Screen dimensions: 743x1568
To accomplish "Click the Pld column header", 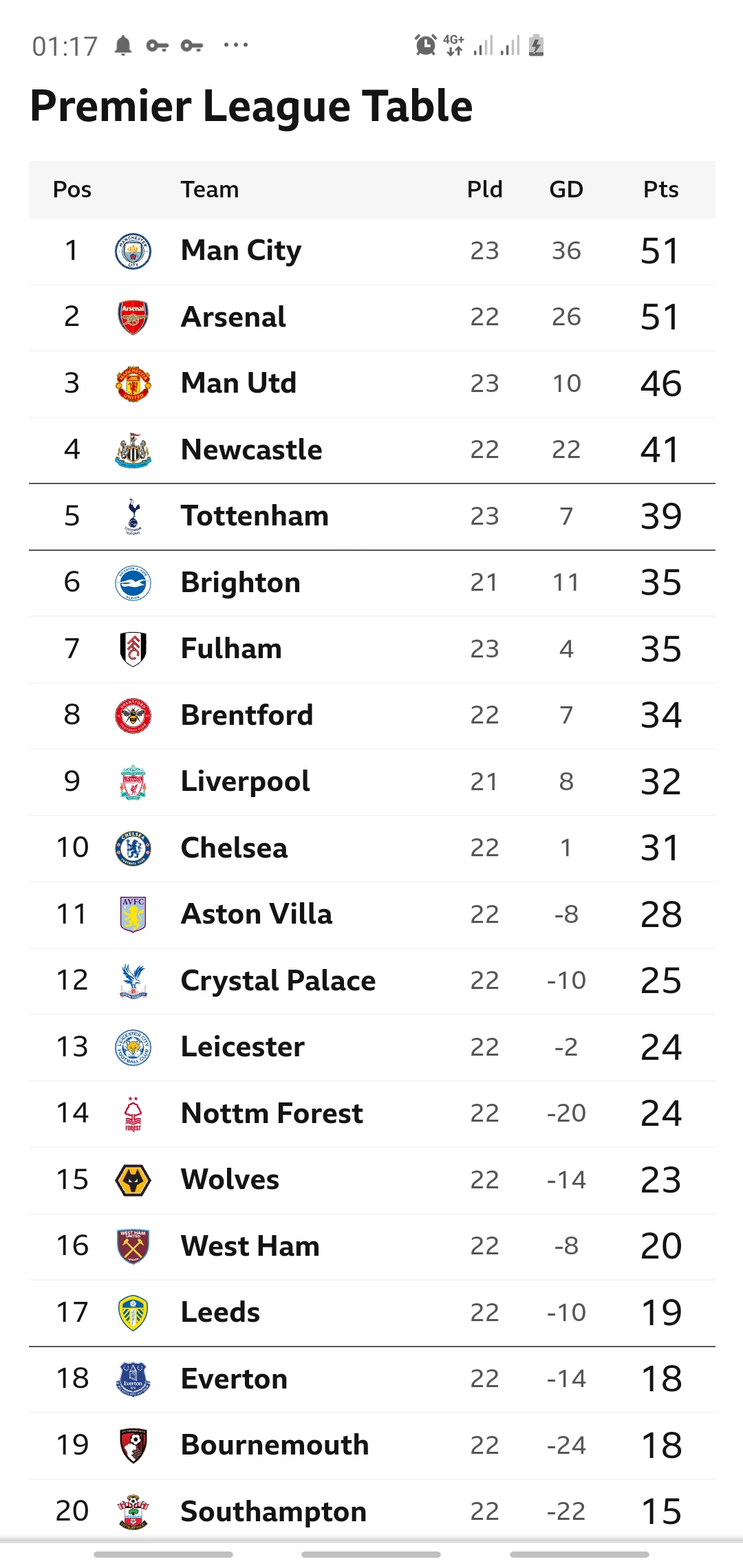I will point(484,190).
